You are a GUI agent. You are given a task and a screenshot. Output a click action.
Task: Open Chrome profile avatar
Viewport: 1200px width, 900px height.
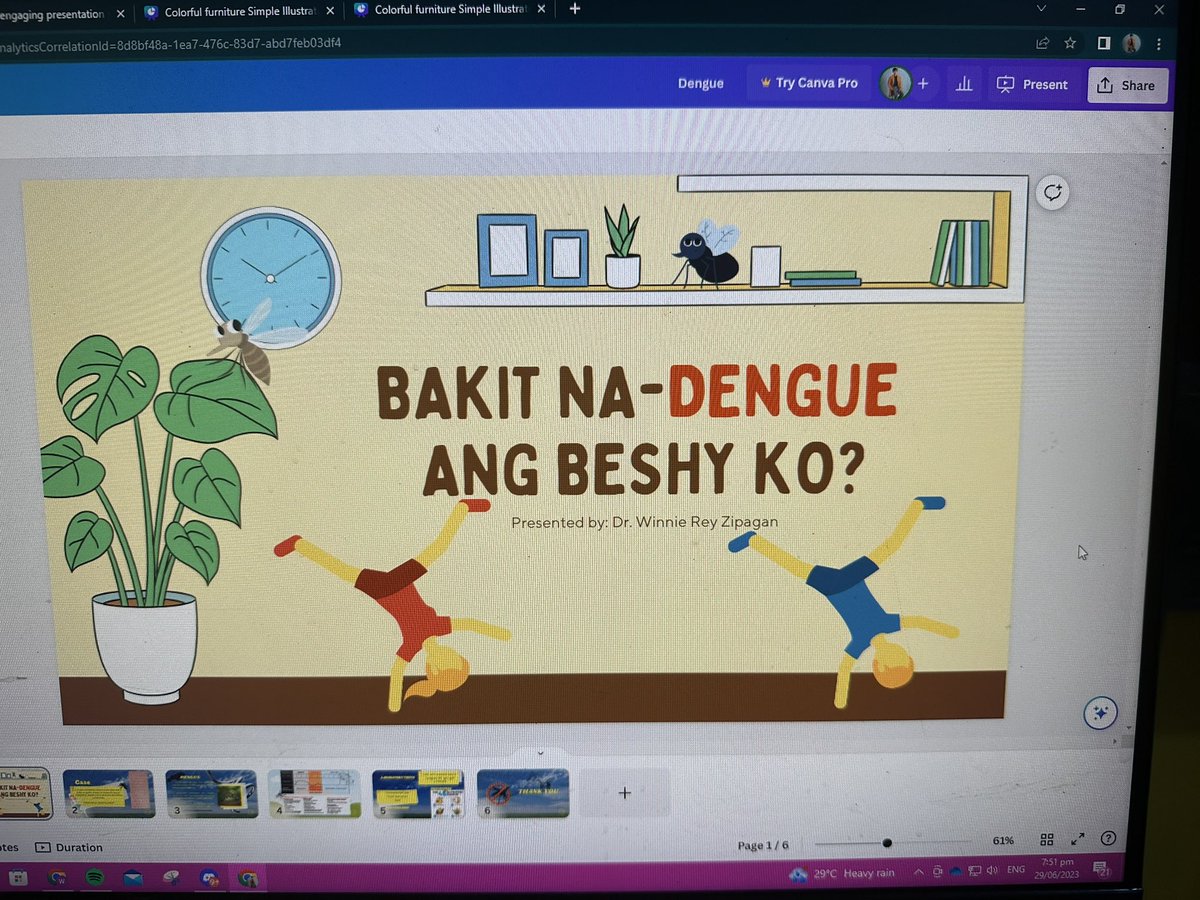[x=1132, y=43]
